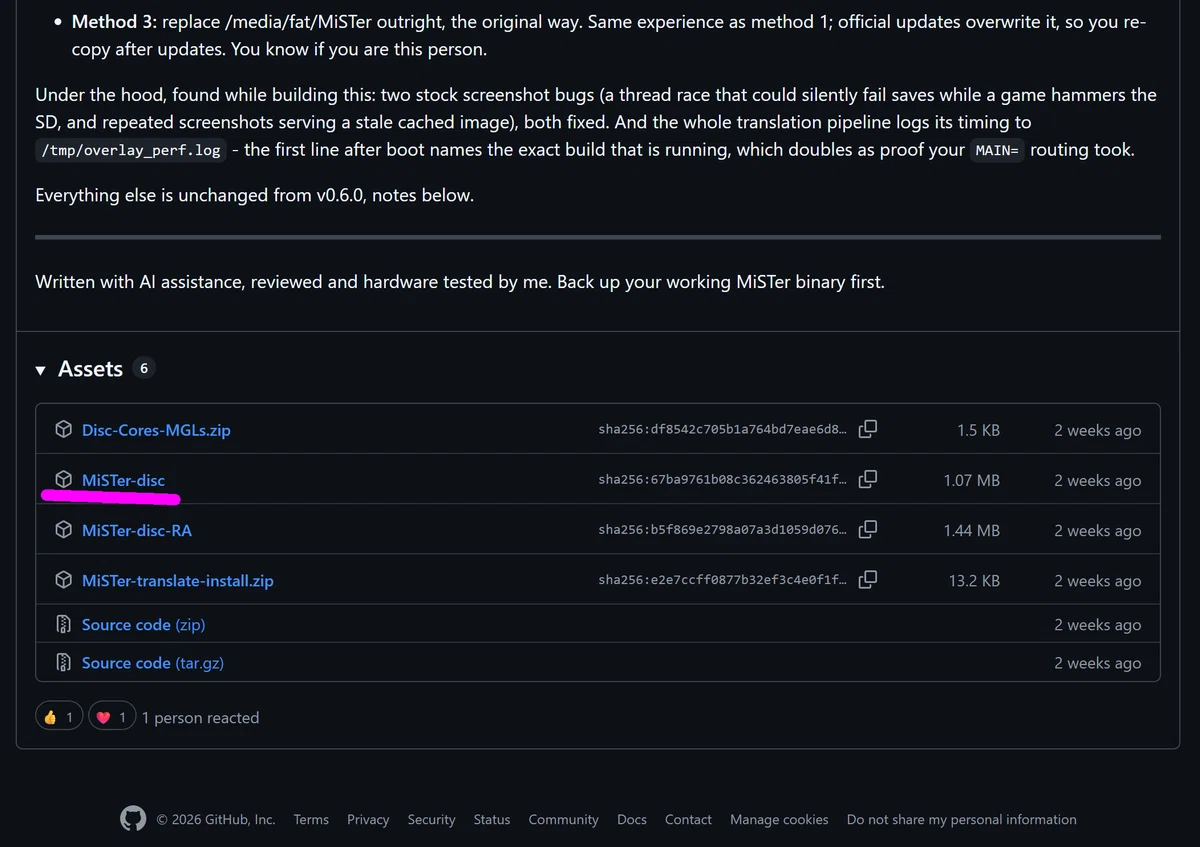Image resolution: width=1200 pixels, height=847 pixels.
Task: Click the Assets count badge showing 6
Action: pos(143,368)
